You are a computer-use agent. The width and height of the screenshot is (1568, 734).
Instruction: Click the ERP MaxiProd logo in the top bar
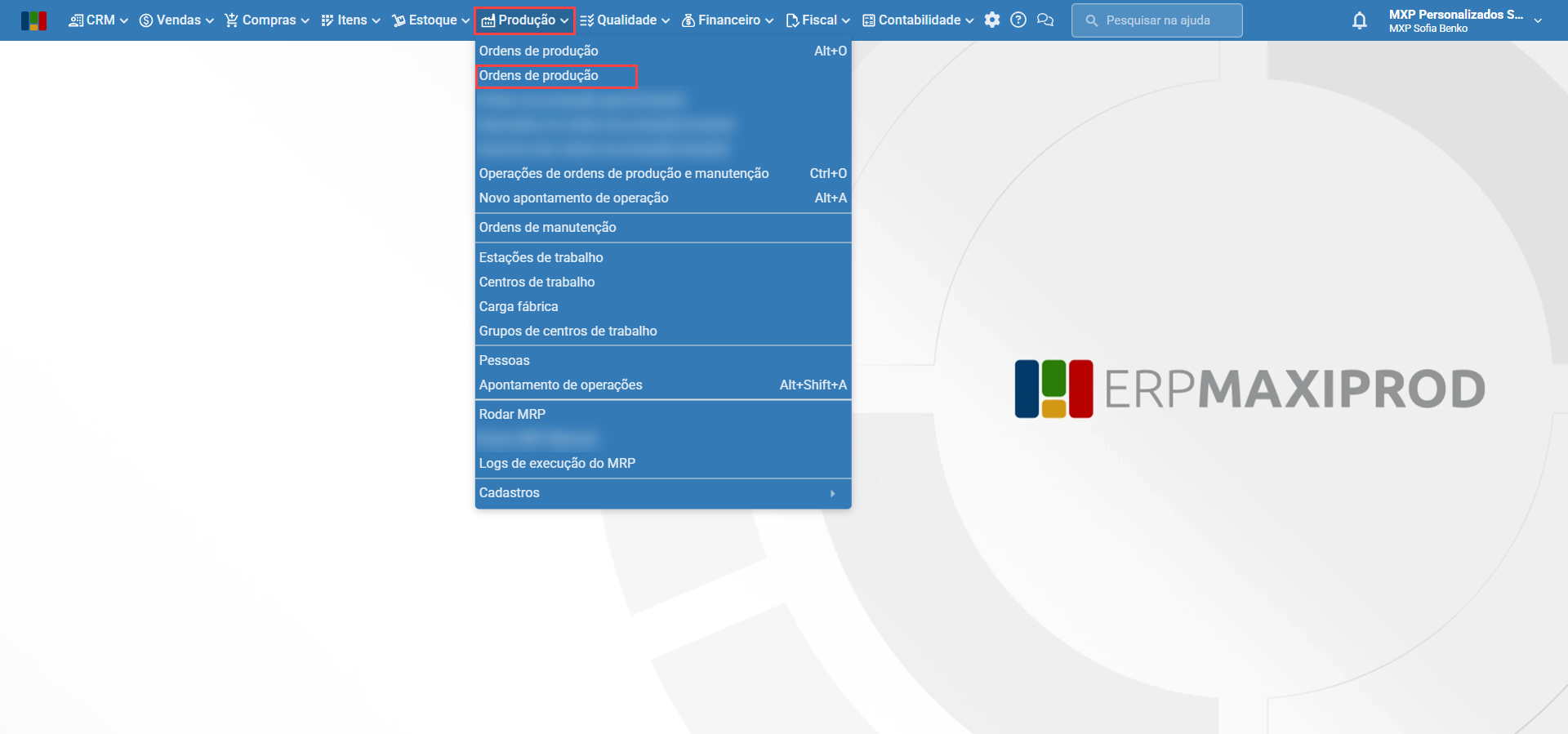click(x=33, y=20)
